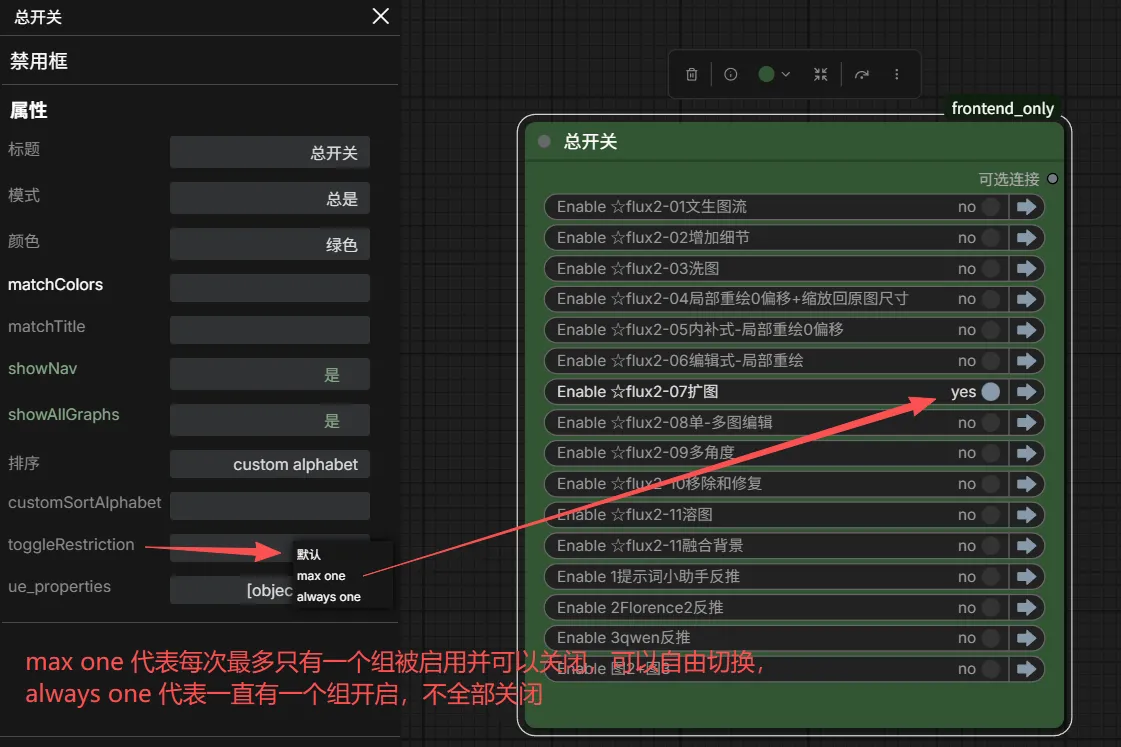Image resolution: width=1121 pixels, height=747 pixels.
Task: Jump to group flux2-01文生图流 via arrow
Action: pos(1027,207)
